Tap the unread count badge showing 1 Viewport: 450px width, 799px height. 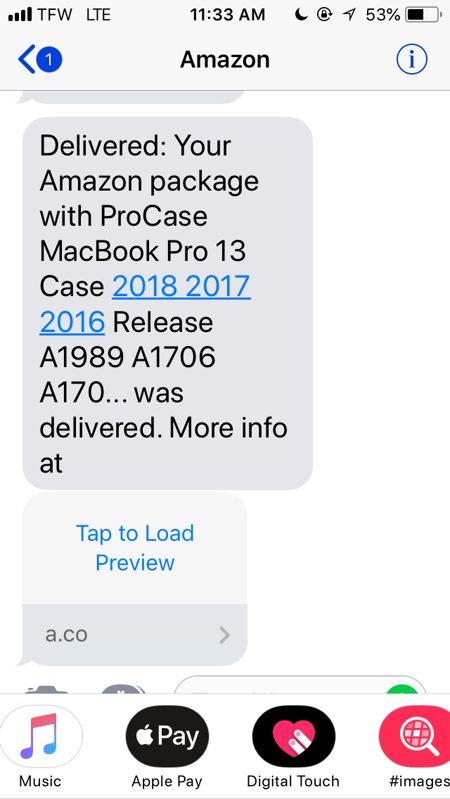[49, 60]
